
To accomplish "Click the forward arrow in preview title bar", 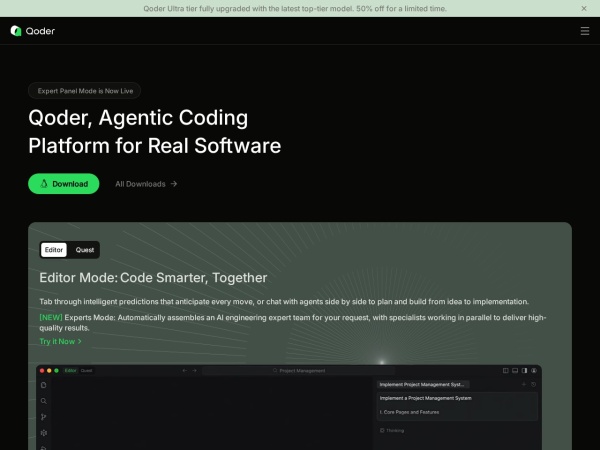I will (194, 370).
